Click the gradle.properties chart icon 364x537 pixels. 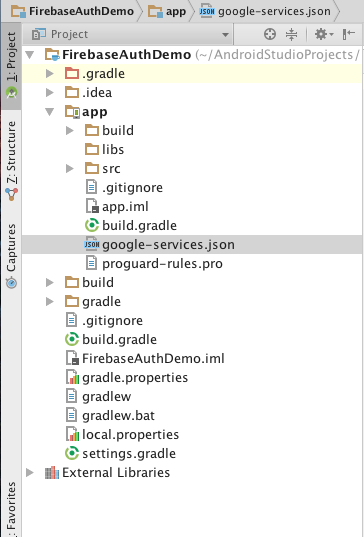coord(72,377)
